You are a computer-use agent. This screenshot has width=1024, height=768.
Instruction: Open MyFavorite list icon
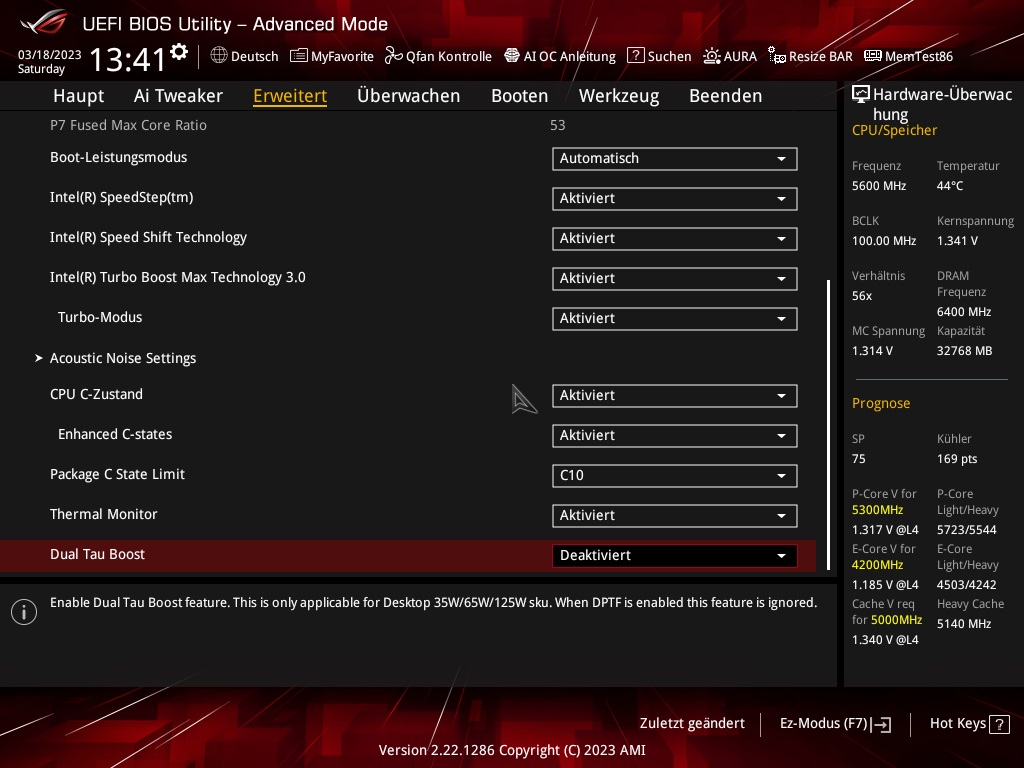click(298, 56)
